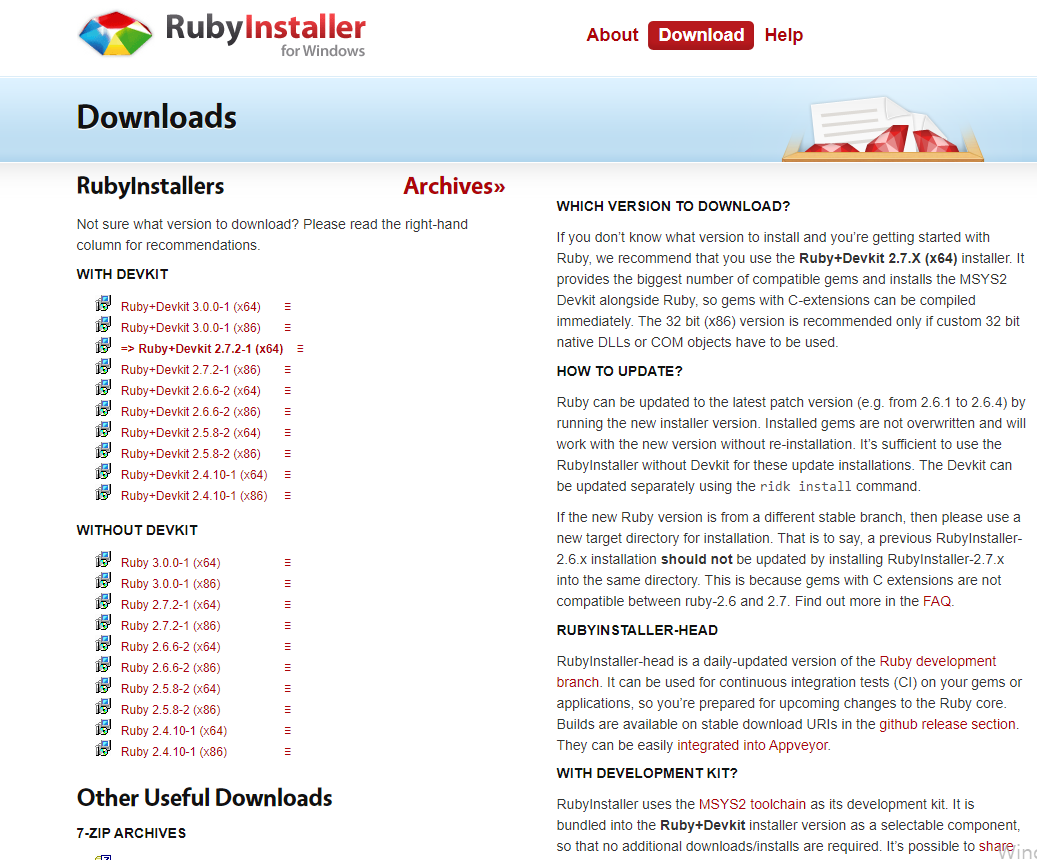This screenshot has height=860, width=1037.
Task: Click installer icon beside Ruby+Devkit 2.7.2-1 (x64)
Action: pos(103,346)
